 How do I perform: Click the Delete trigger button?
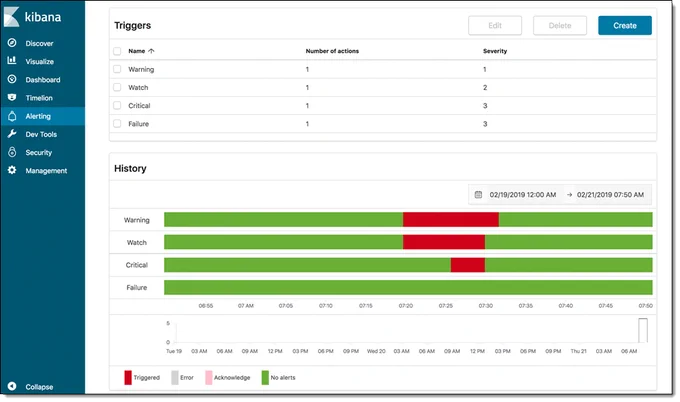(560, 26)
